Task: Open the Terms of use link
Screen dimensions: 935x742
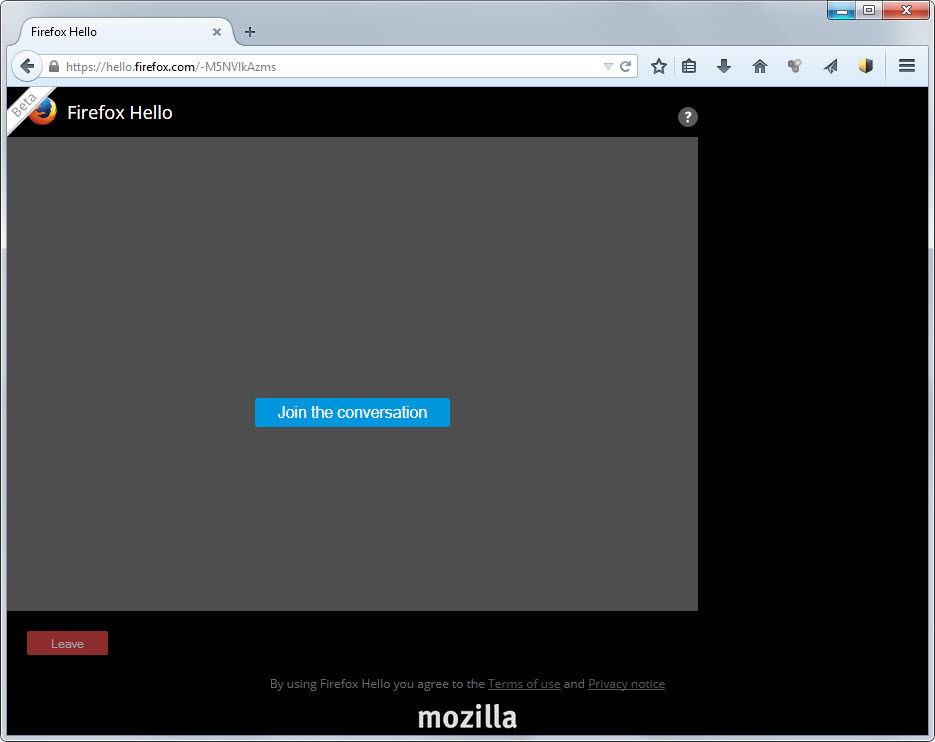Action: [x=524, y=684]
